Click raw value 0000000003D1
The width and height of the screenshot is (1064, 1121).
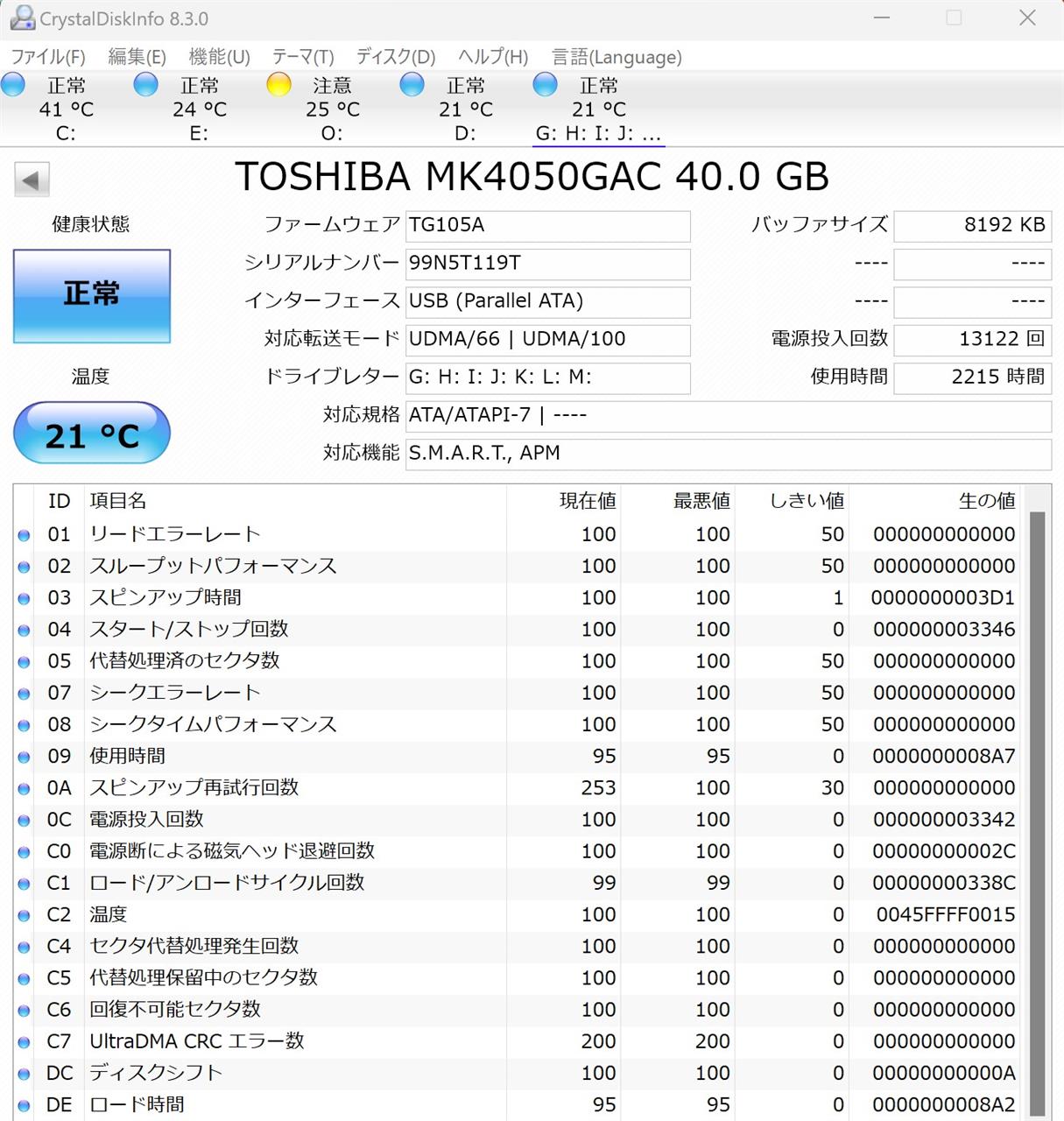(943, 598)
